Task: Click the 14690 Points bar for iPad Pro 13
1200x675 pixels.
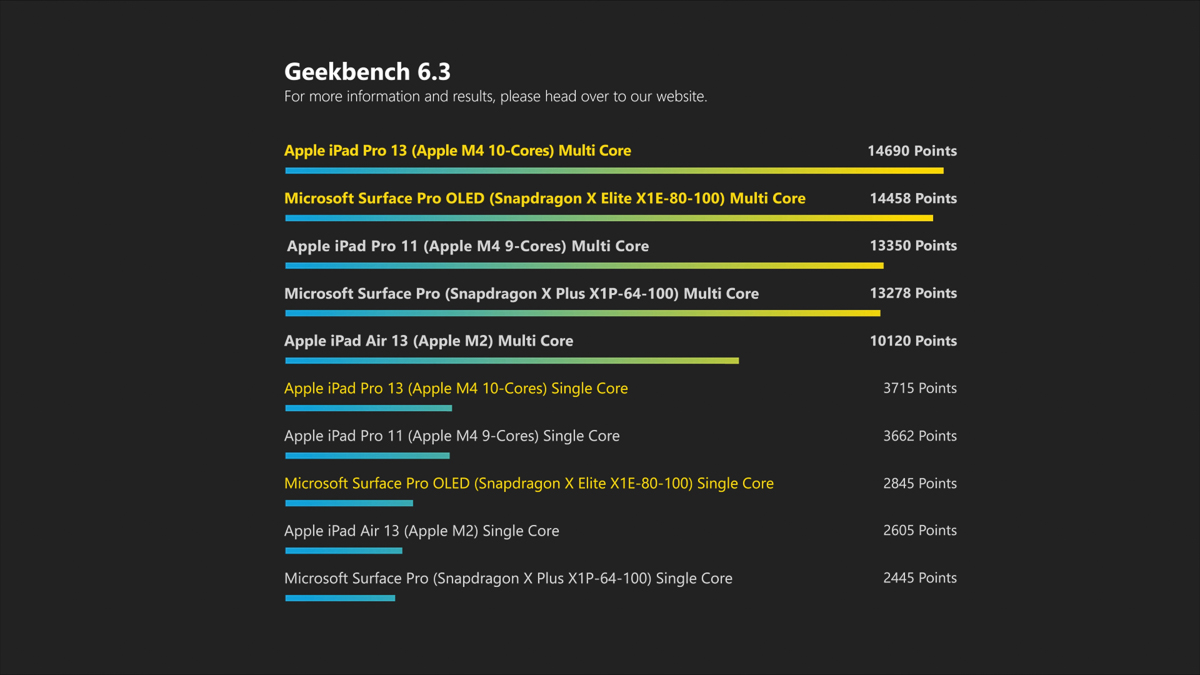Action: tap(613, 171)
